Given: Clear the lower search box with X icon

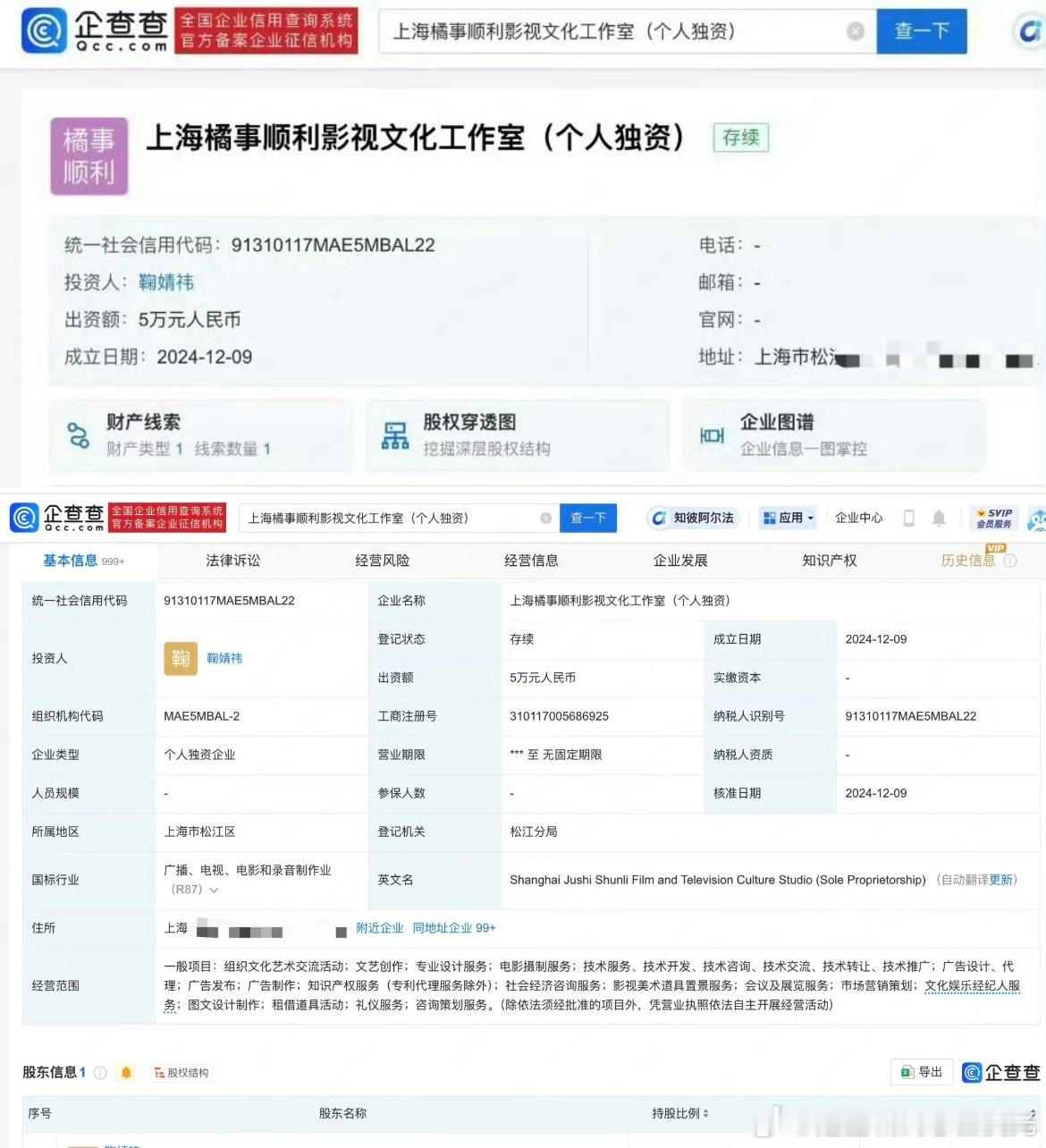Looking at the screenshot, I should (545, 518).
